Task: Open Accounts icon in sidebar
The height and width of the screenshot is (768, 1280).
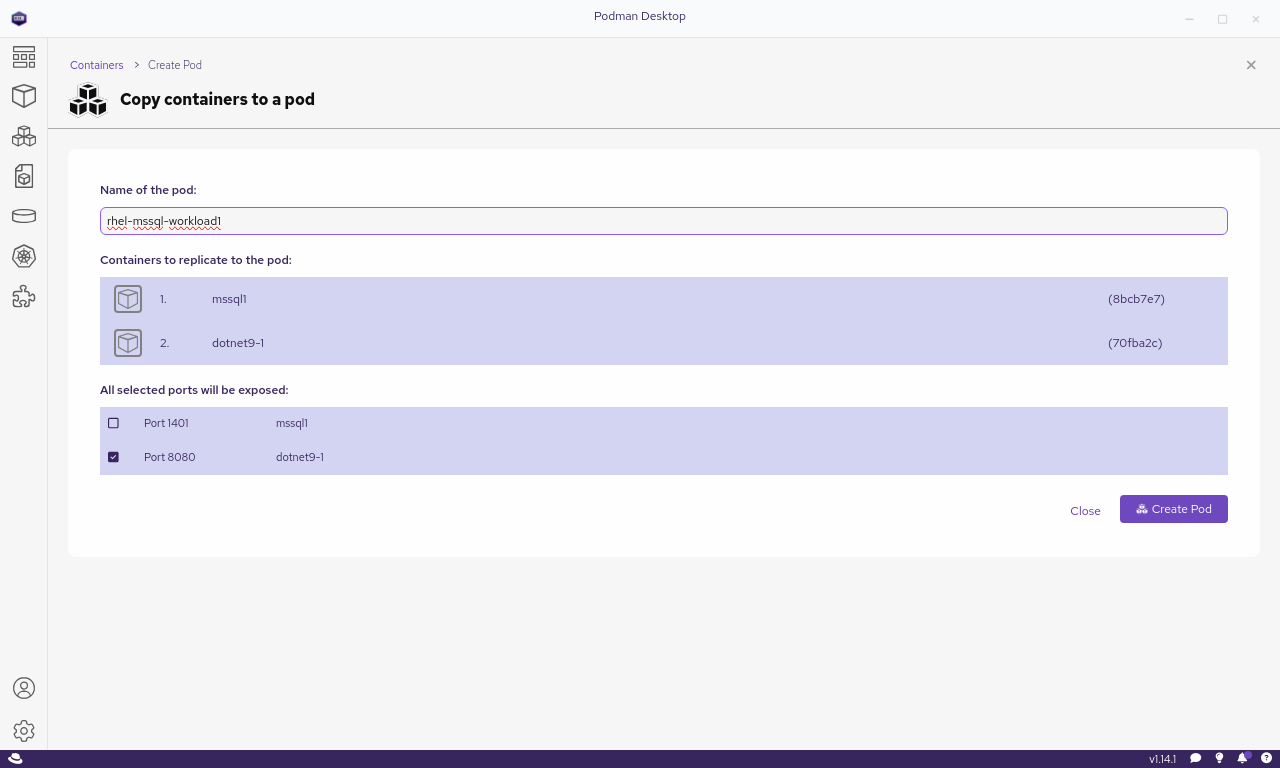Action: pos(24,688)
